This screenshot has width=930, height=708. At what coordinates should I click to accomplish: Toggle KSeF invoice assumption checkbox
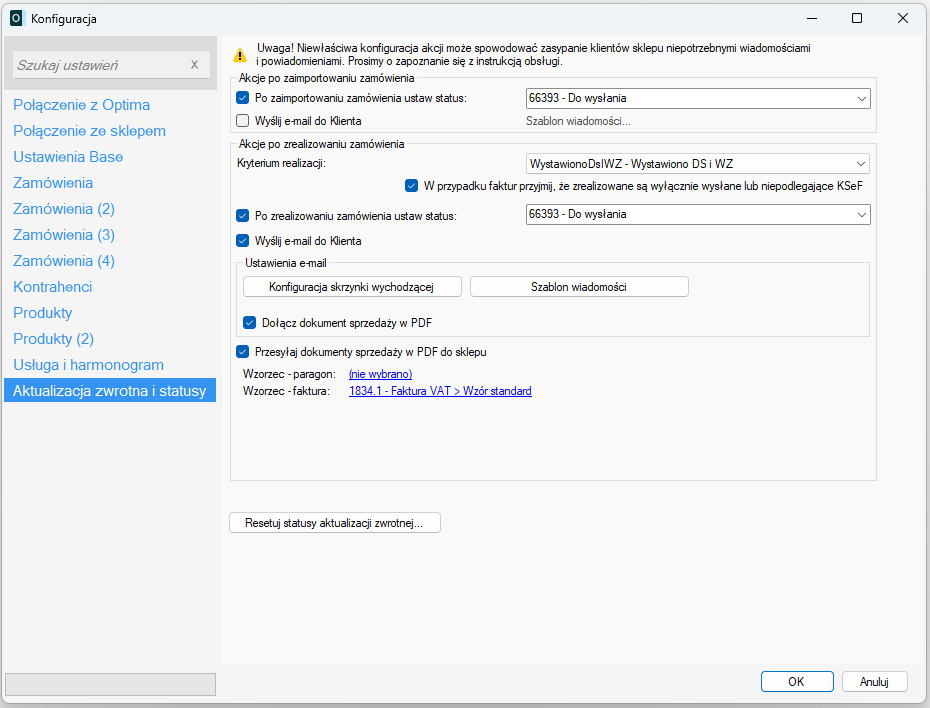411,185
